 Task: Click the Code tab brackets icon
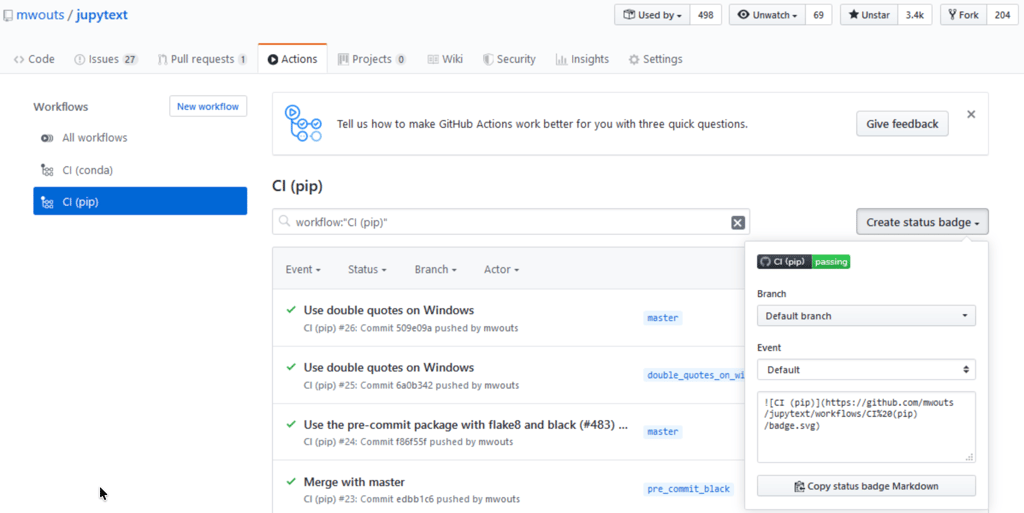pos(18,59)
